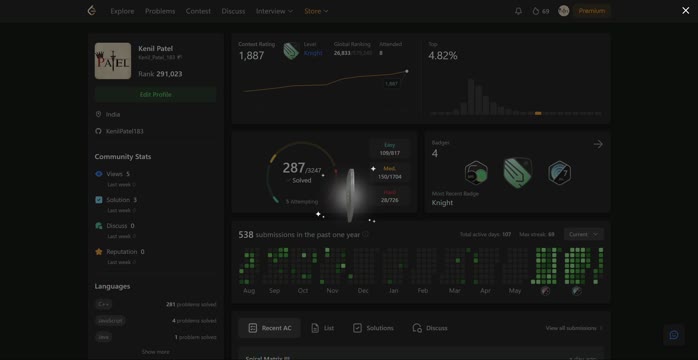
Task: Click the Java language tag
Action: coord(103,337)
